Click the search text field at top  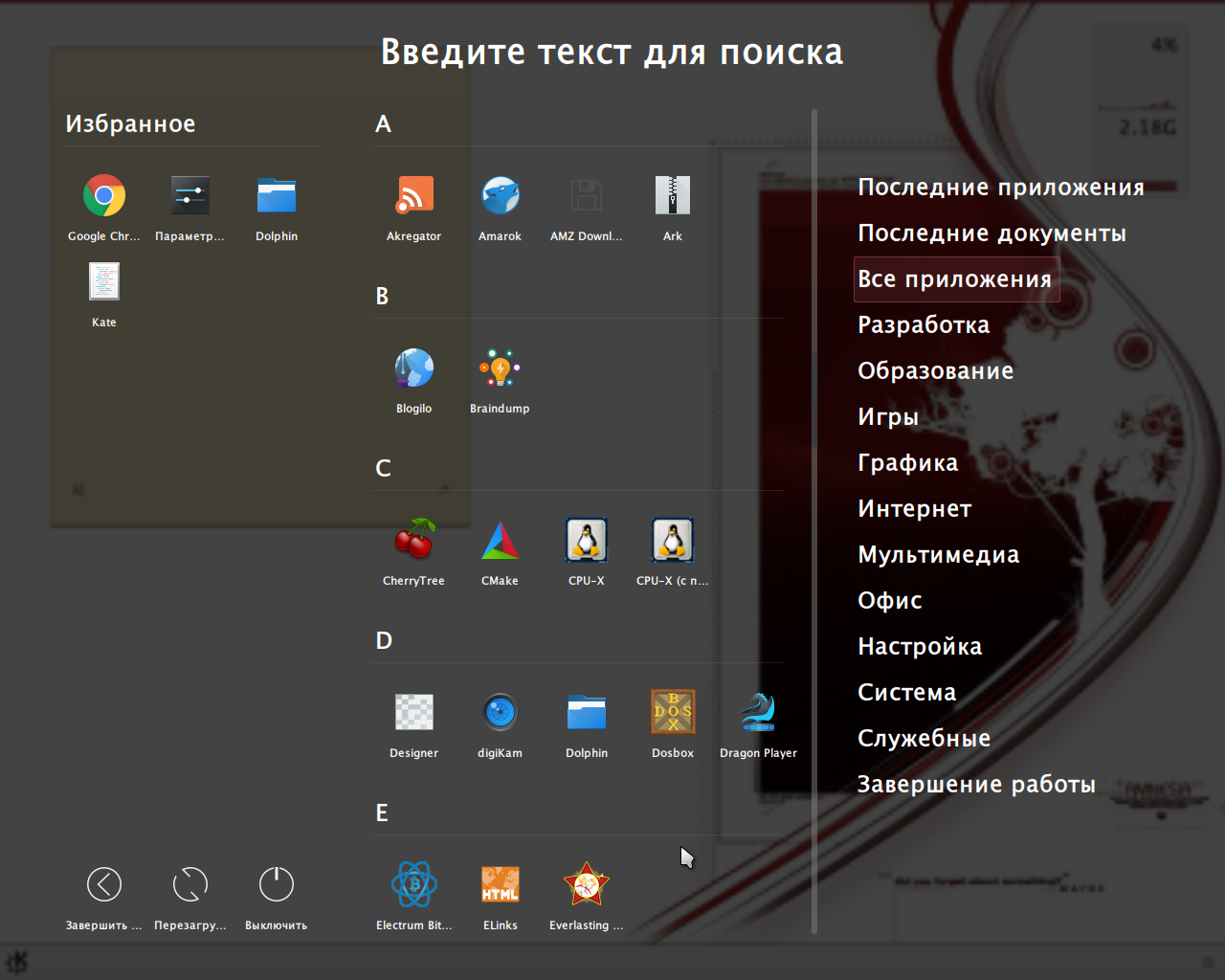pos(612,53)
